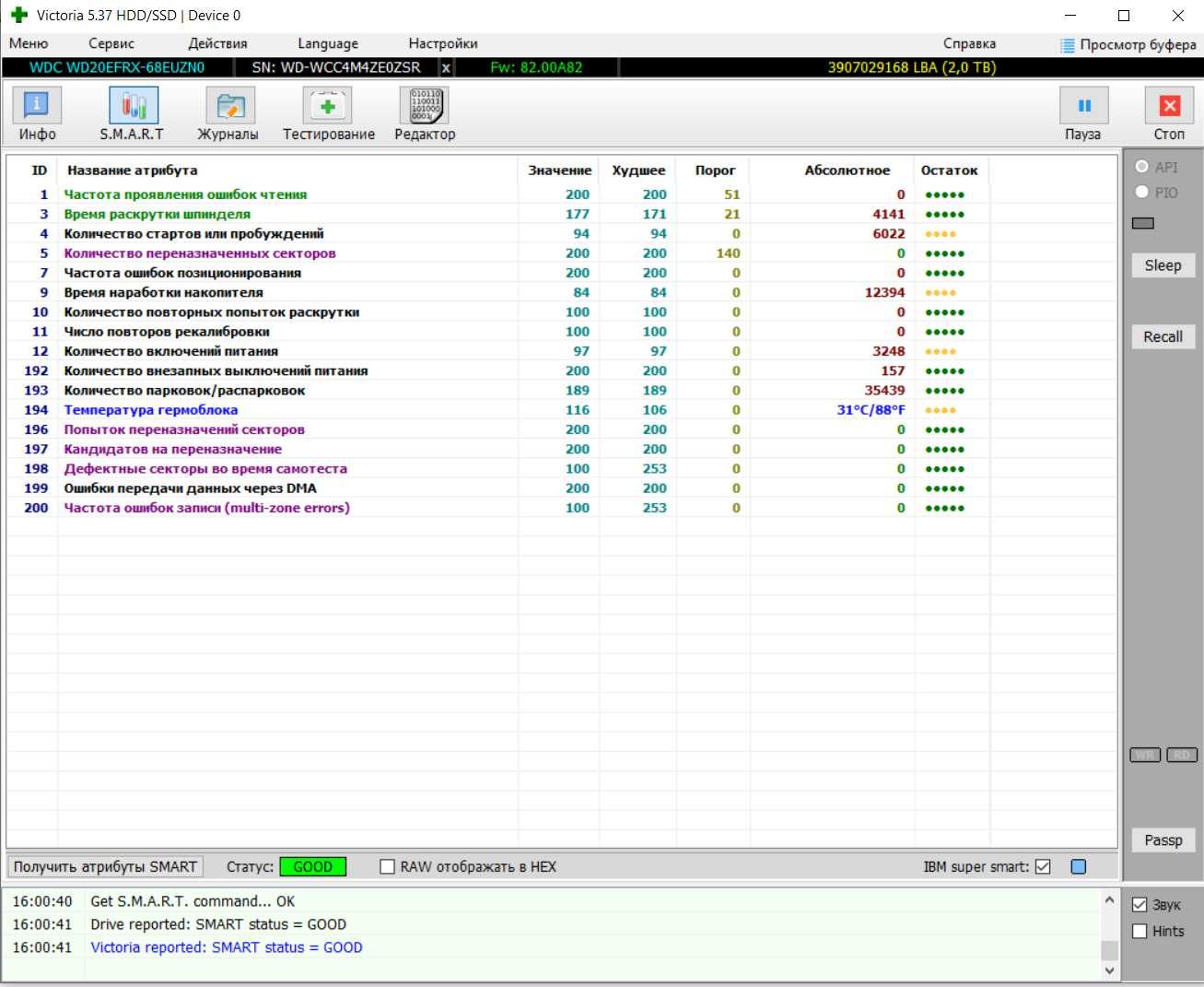Click the SN: WD-WCC4M4ZE0ZSR serial label
The image size is (1204, 987).
coord(336,67)
